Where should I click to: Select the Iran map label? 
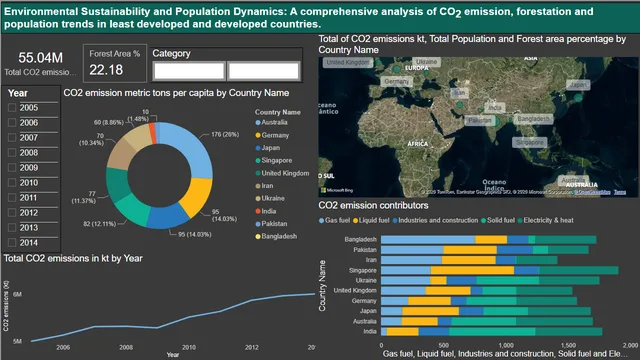click(x=459, y=93)
